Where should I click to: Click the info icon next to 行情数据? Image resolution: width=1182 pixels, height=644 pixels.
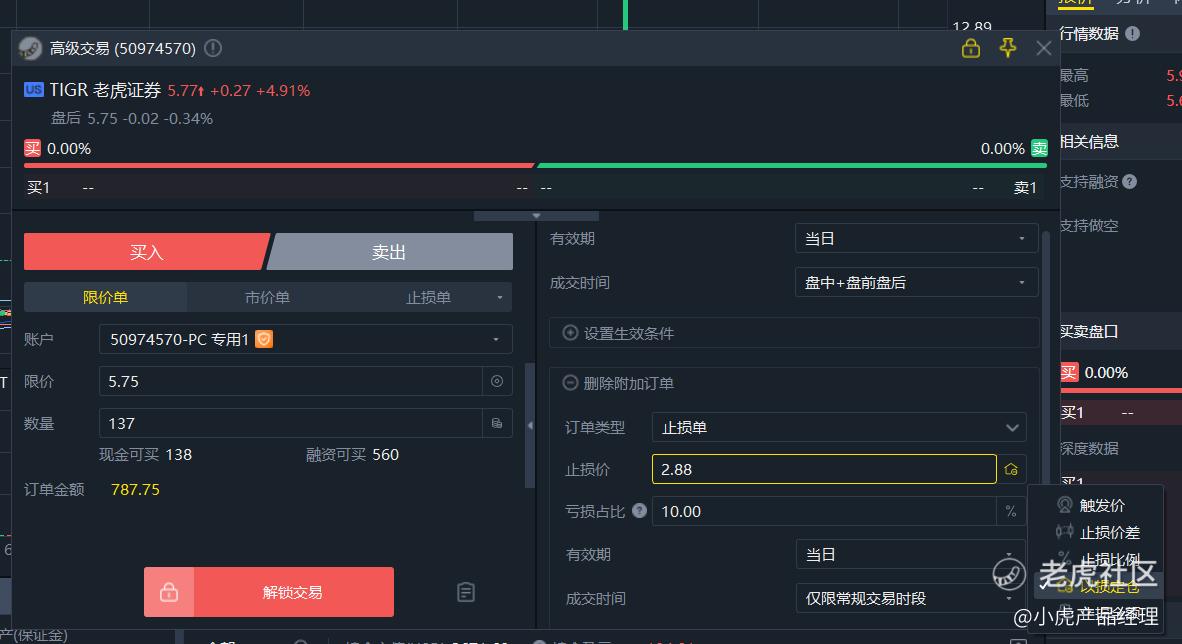pyautogui.click(x=1132, y=33)
